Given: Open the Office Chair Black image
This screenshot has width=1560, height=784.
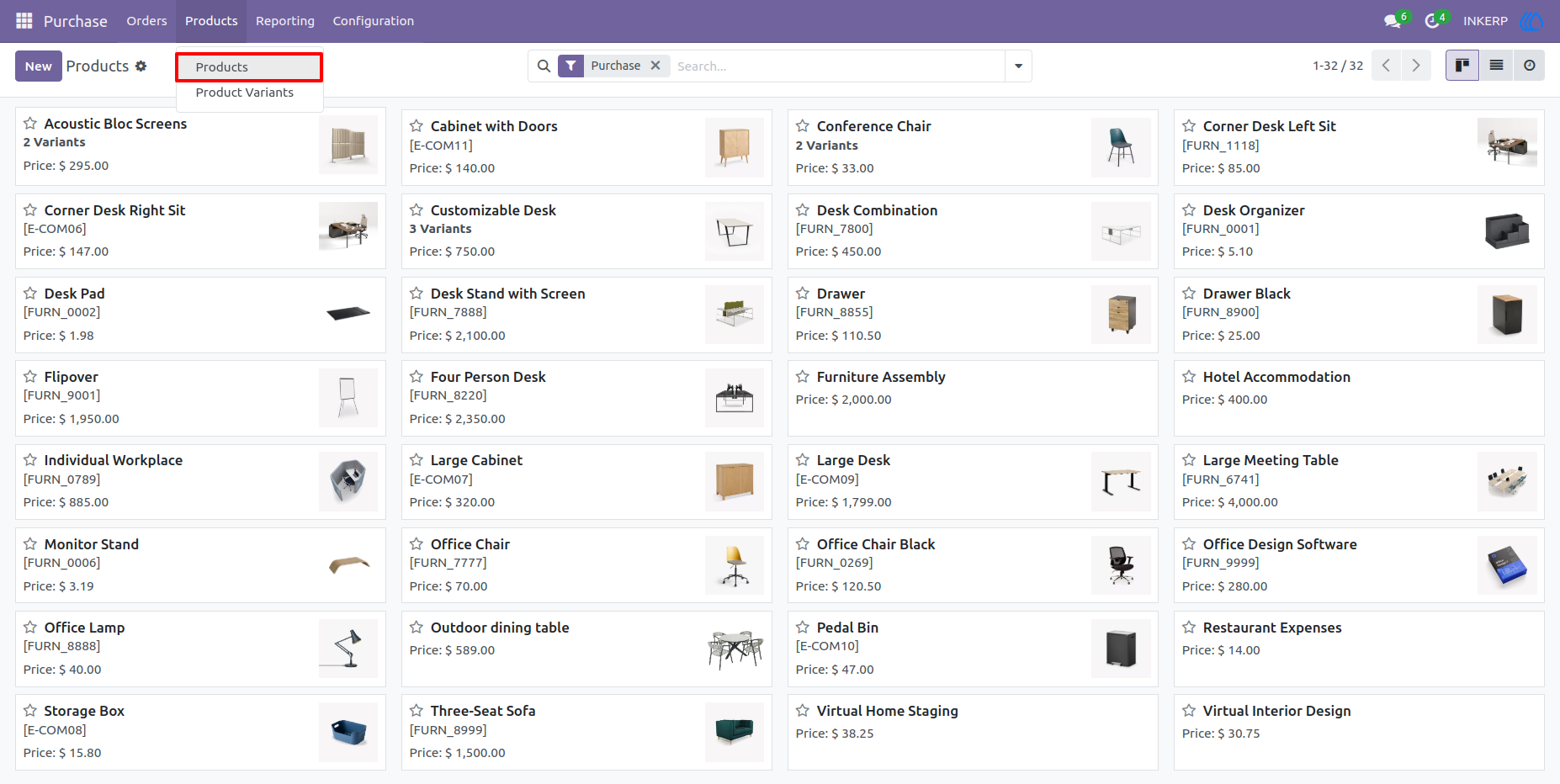Looking at the screenshot, I should 1121,565.
